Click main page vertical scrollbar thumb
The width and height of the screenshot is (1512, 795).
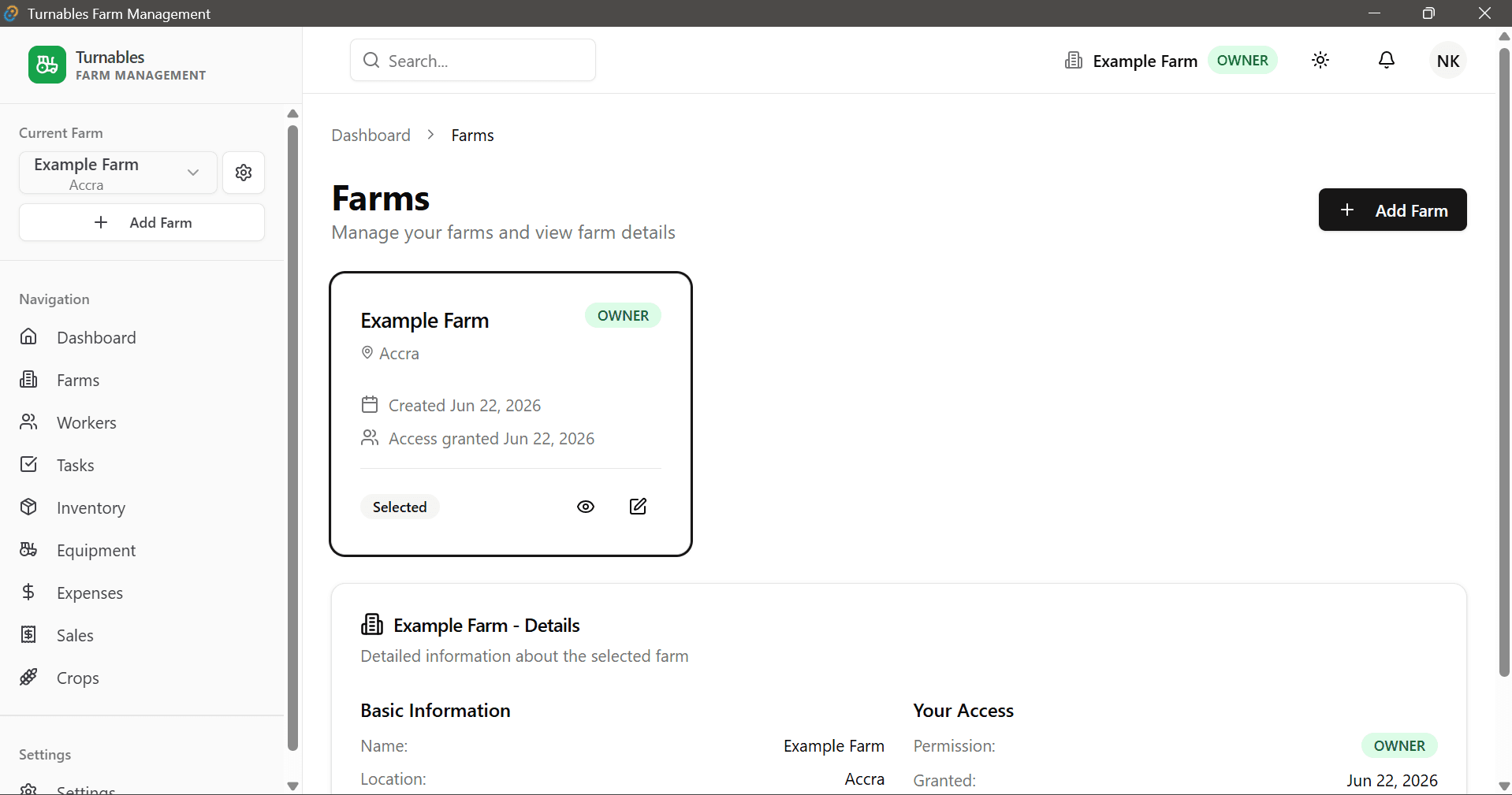(x=1504, y=362)
